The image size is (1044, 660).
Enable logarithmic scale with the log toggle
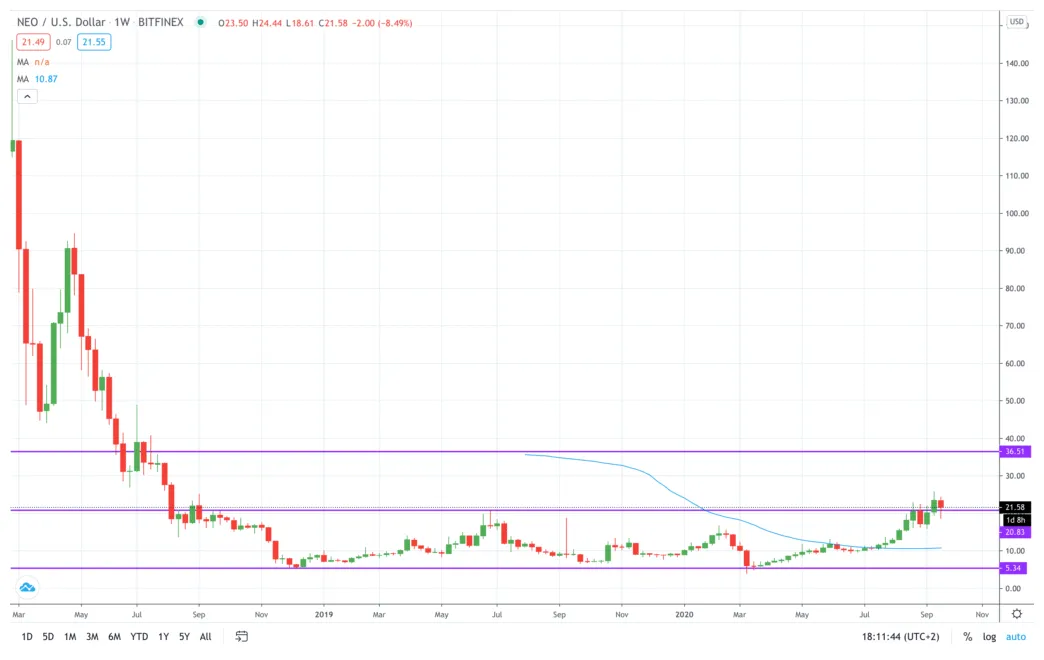(988, 636)
